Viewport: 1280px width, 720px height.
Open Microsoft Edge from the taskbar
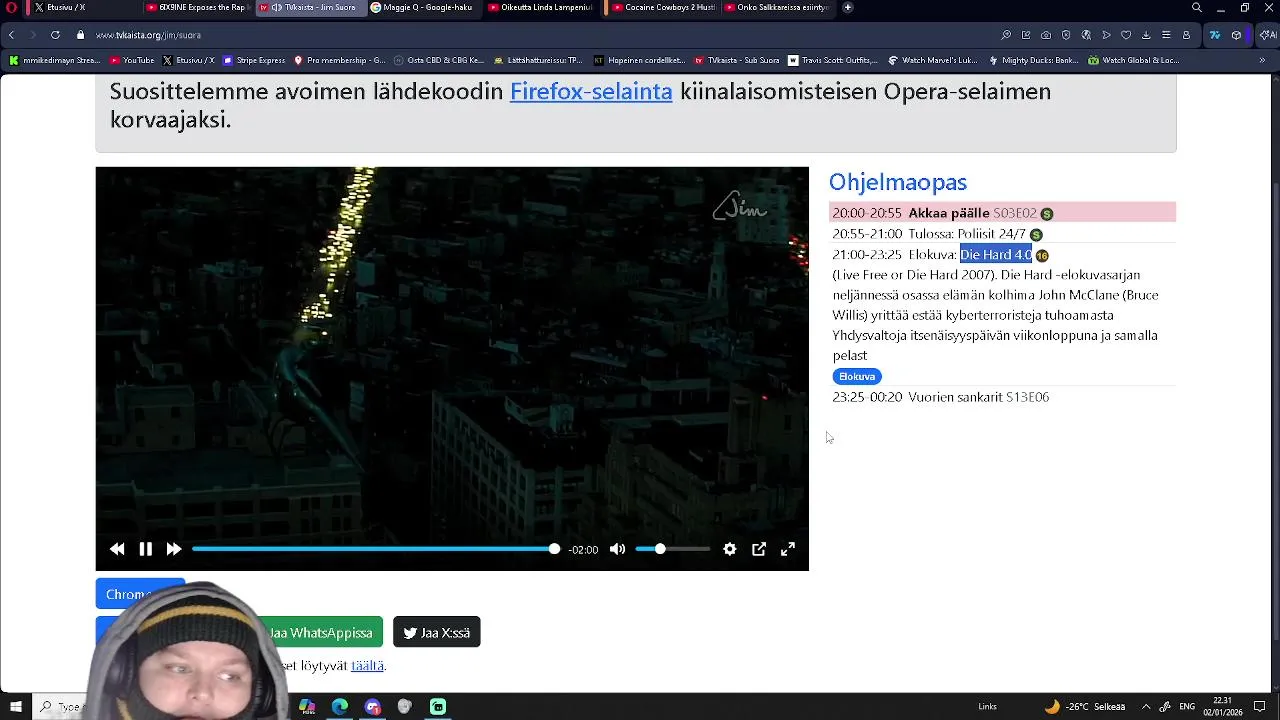pos(340,707)
